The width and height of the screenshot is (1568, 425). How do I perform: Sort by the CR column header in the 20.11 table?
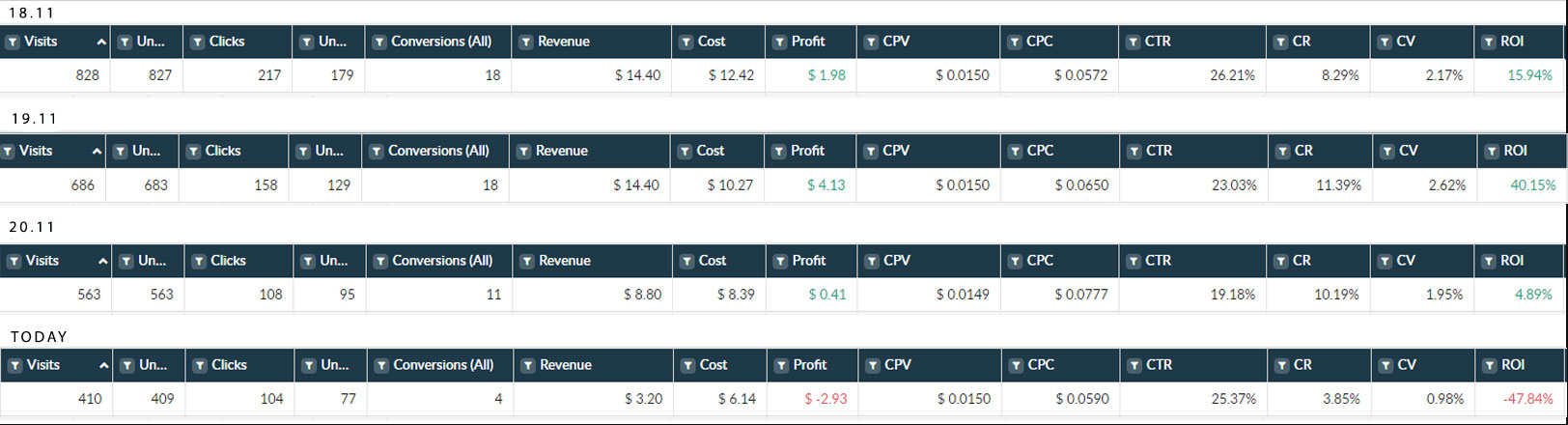click(1302, 261)
